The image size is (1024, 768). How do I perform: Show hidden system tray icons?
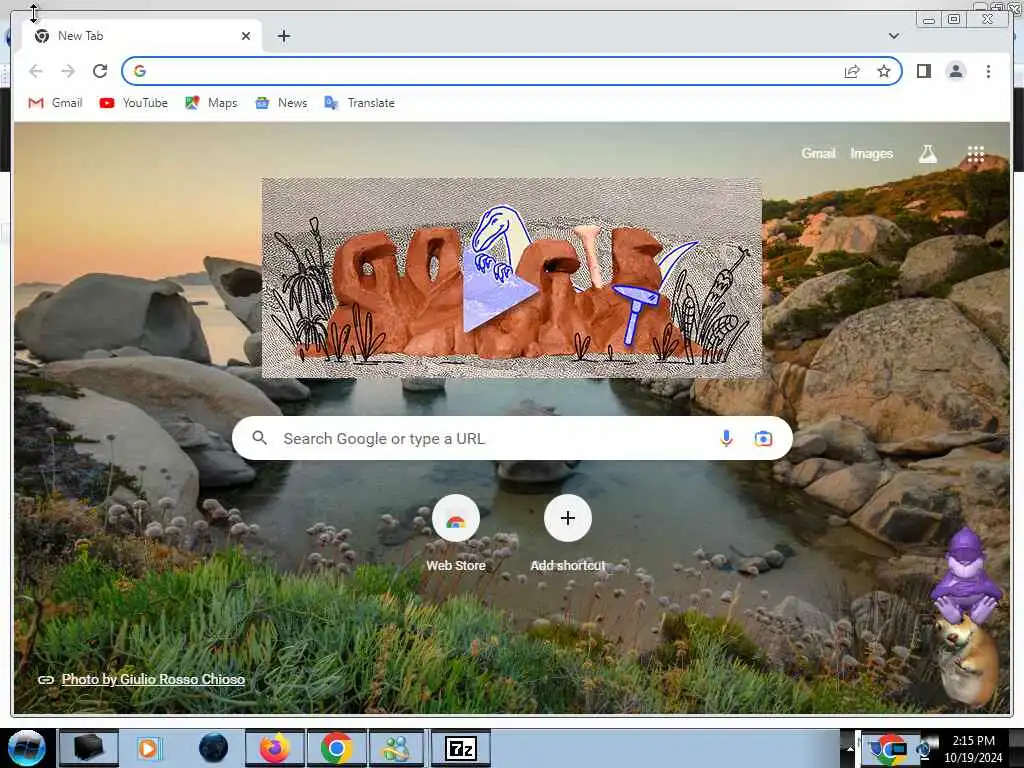point(850,748)
